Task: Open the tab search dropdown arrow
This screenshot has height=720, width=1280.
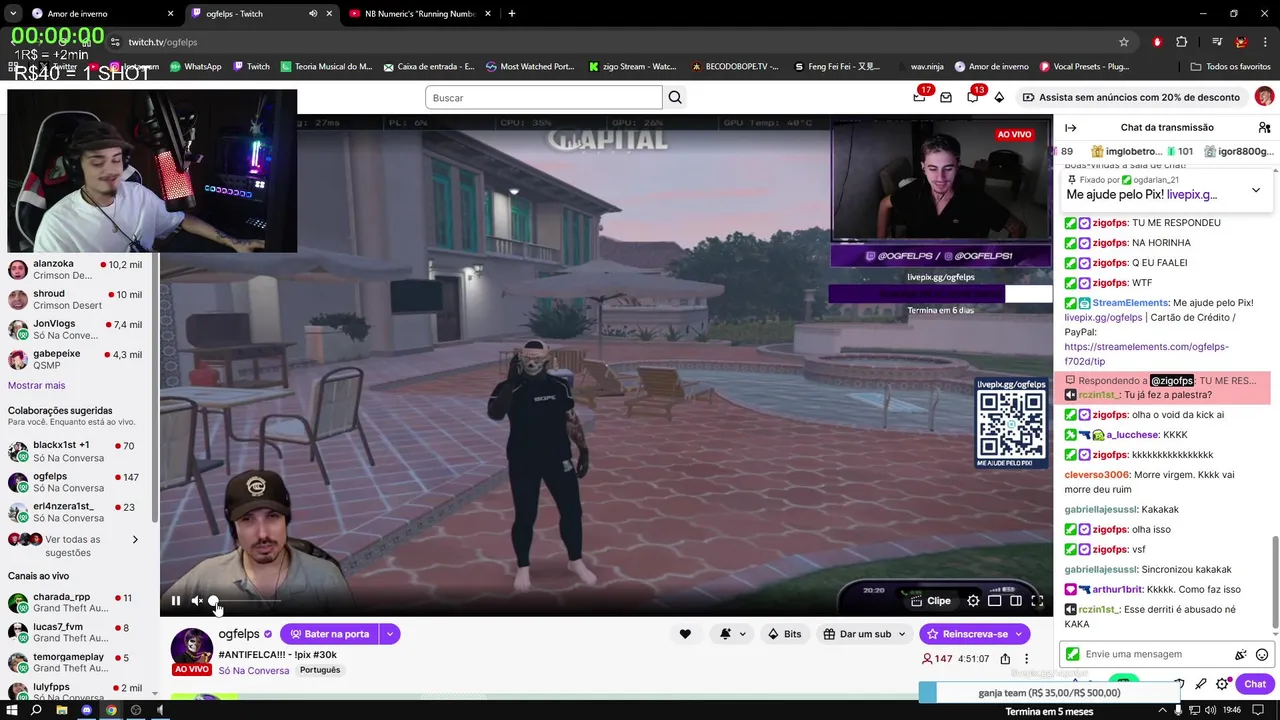Action: [12, 14]
